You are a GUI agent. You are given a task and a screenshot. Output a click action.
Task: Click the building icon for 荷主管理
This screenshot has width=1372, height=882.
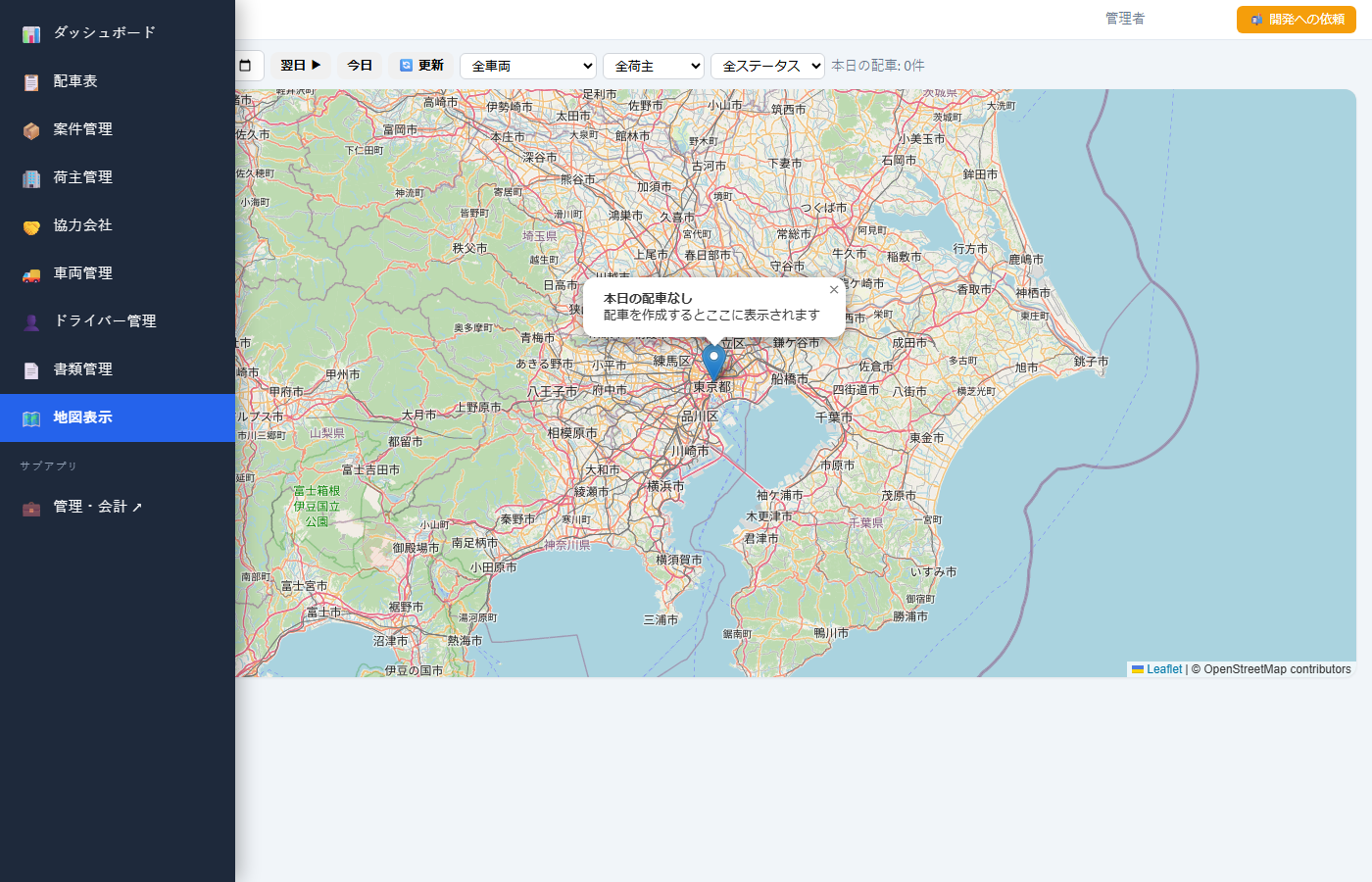point(30,177)
